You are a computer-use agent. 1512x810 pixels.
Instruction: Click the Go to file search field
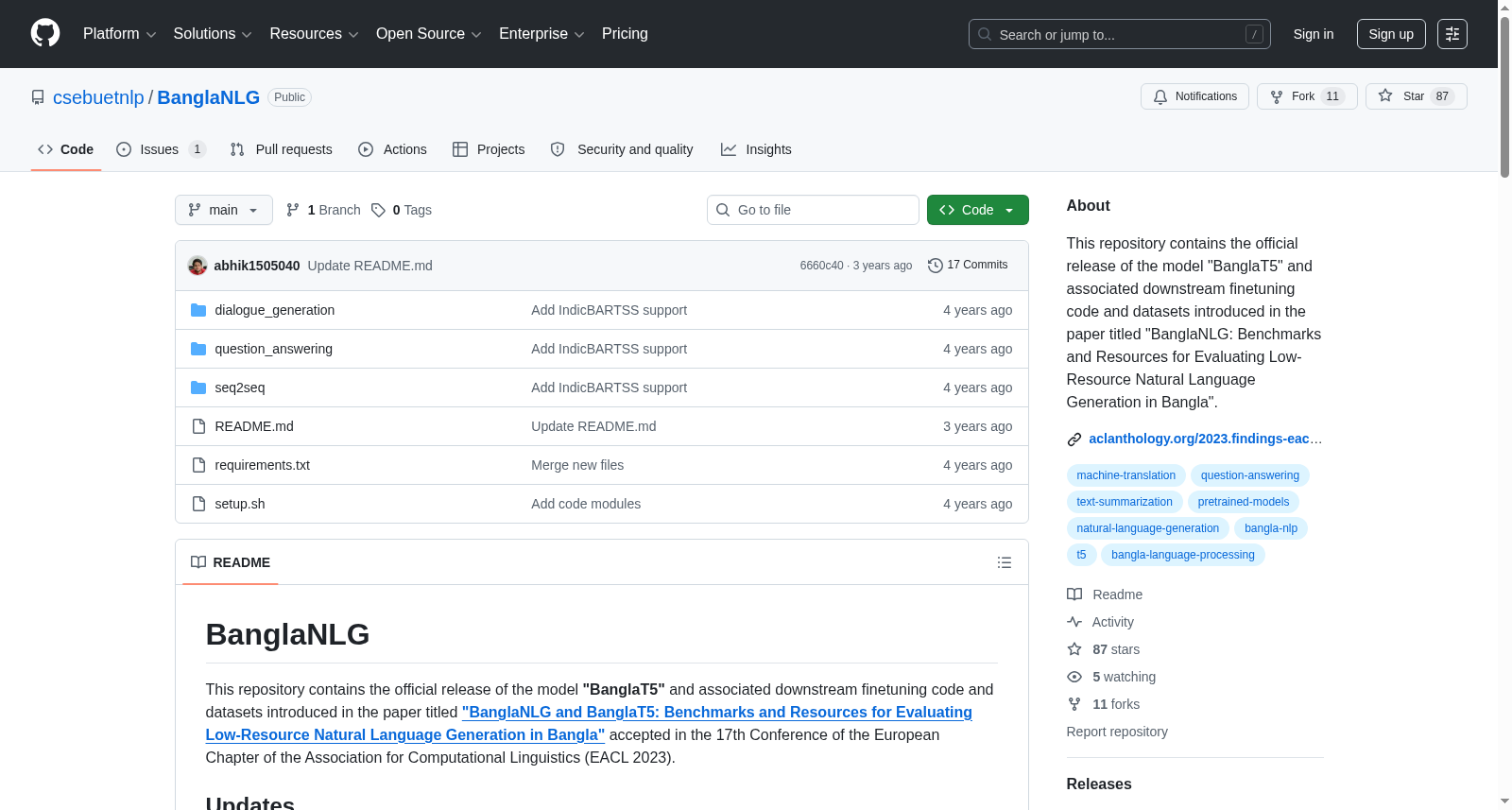813,210
